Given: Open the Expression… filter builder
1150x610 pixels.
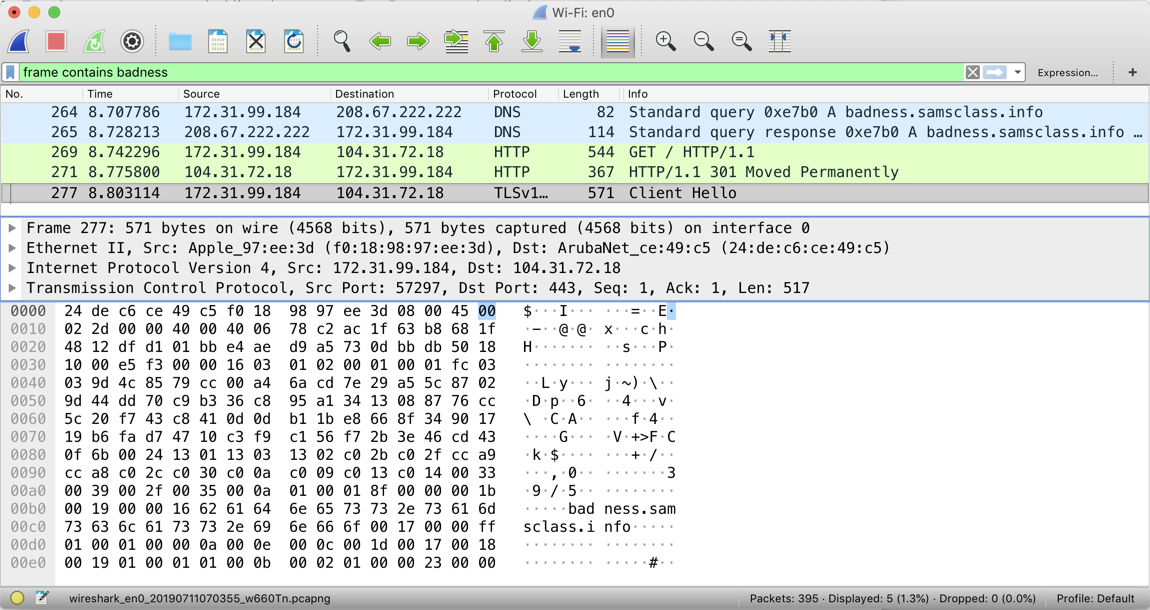Looking at the screenshot, I should [1067, 72].
